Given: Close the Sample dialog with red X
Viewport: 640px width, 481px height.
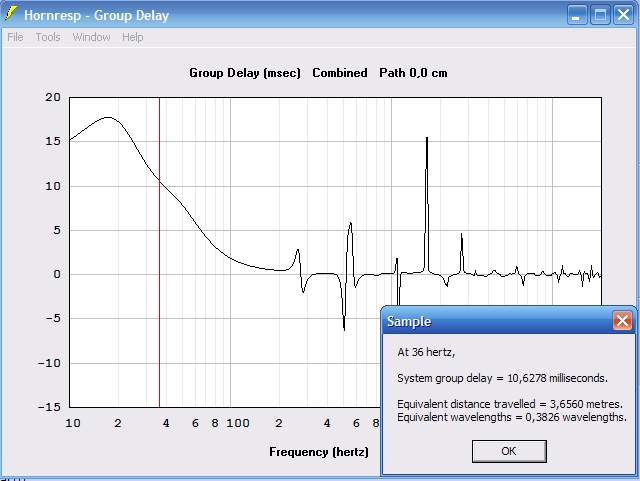Looking at the screenshot, I should [x=622, y=321].
